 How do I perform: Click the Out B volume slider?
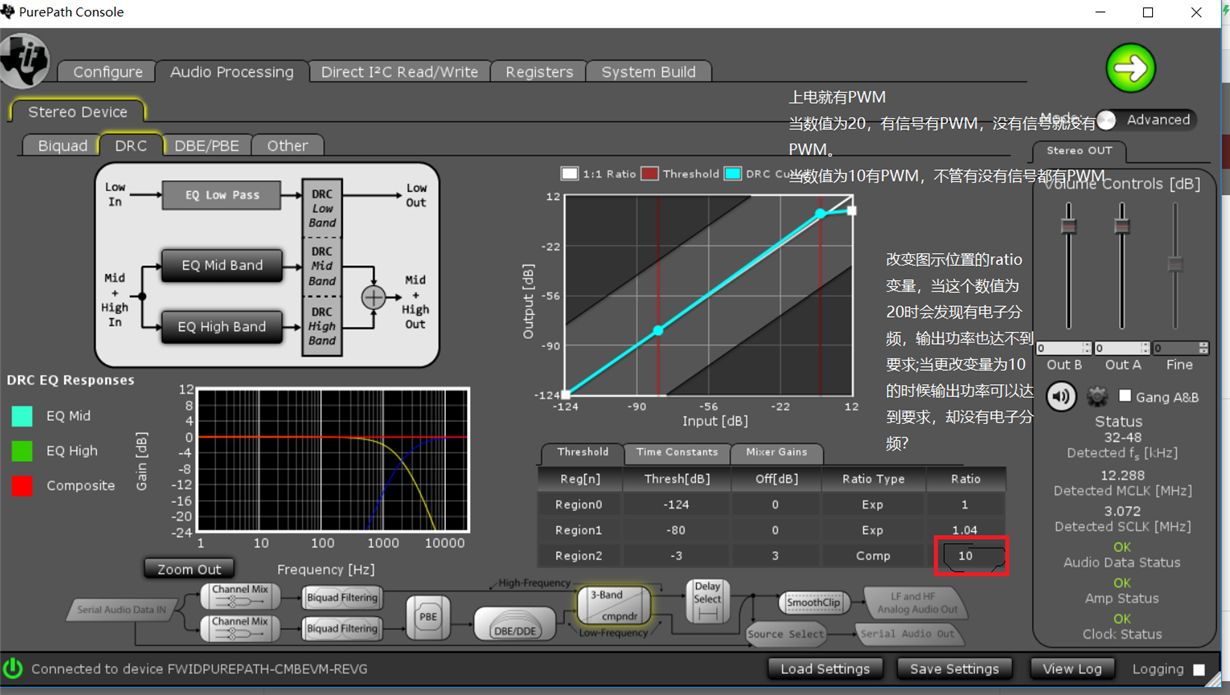click(1068, 226)
